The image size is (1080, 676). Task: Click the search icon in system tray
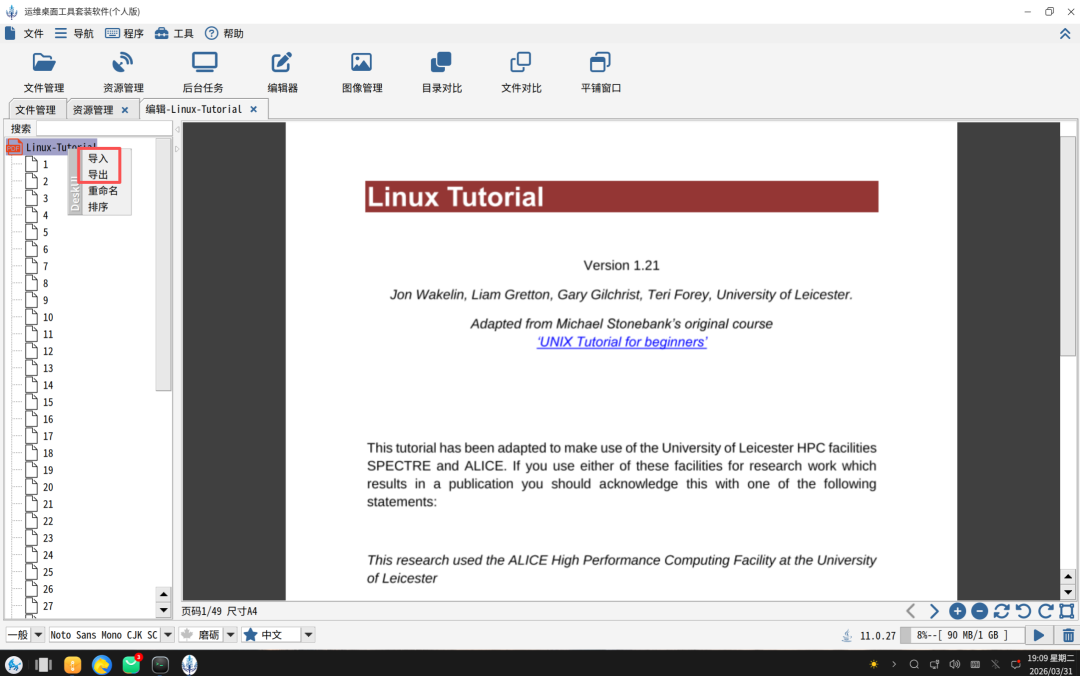[914, 664]
